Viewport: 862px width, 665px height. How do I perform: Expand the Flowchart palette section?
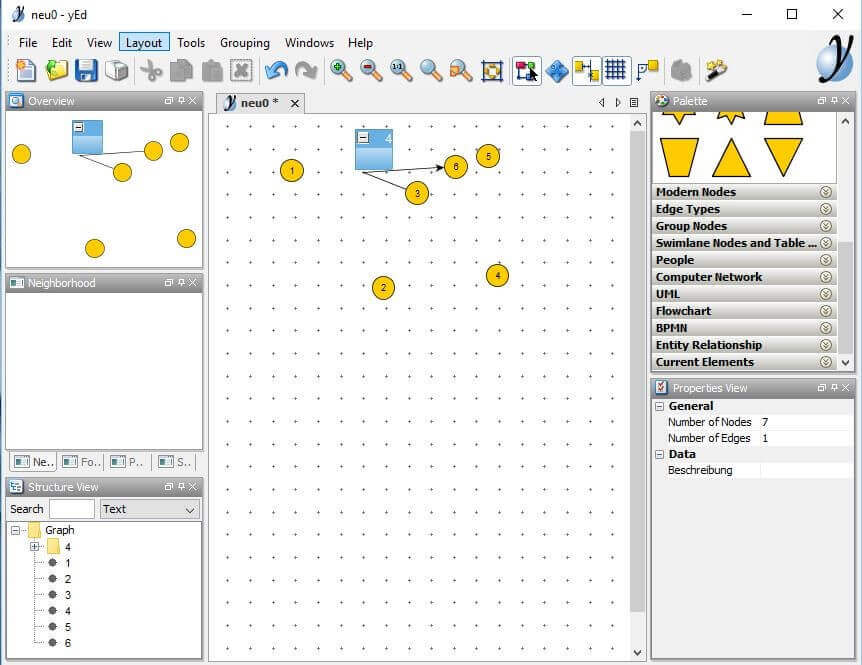(826, 311)
